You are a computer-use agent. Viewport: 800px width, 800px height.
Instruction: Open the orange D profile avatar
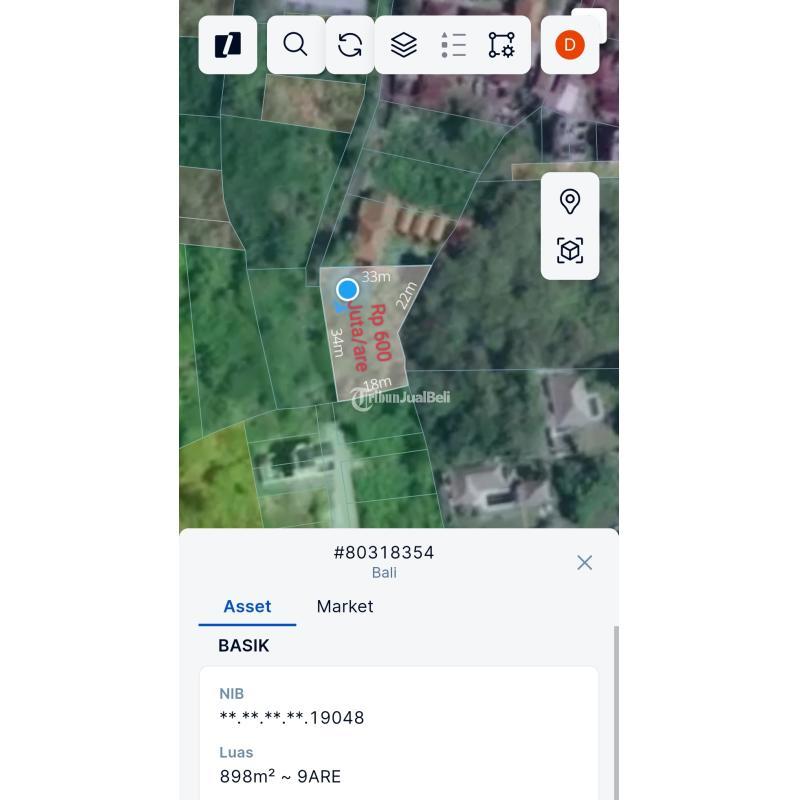point(569,45)
